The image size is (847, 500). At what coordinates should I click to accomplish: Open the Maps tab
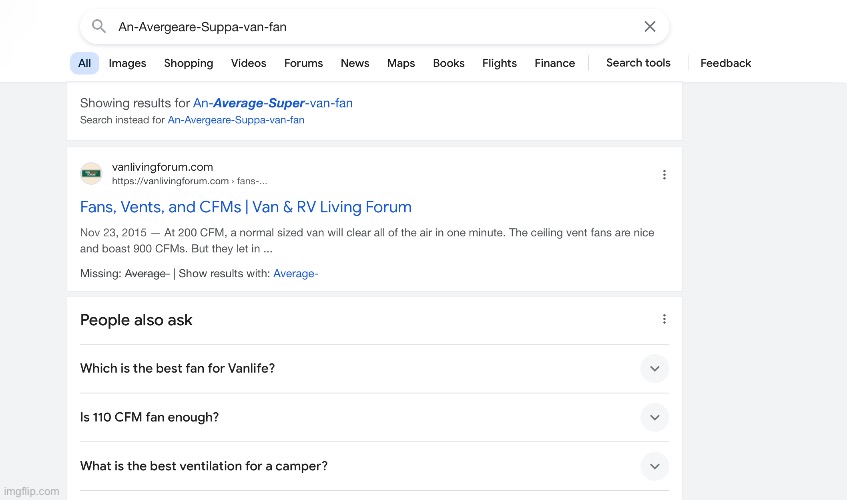coord(401,63)
